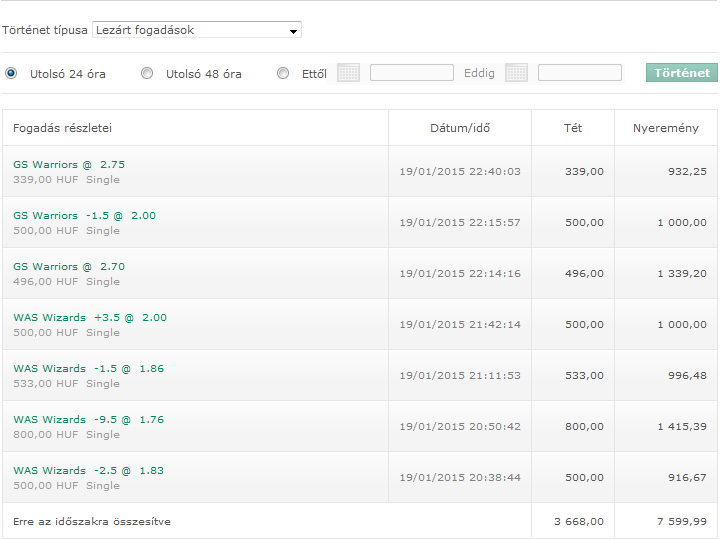Open the 'WAS Wizards -2.5 @ 1.83' bet
This screenshot has width=728, height=540.
(x=88, y=471)
